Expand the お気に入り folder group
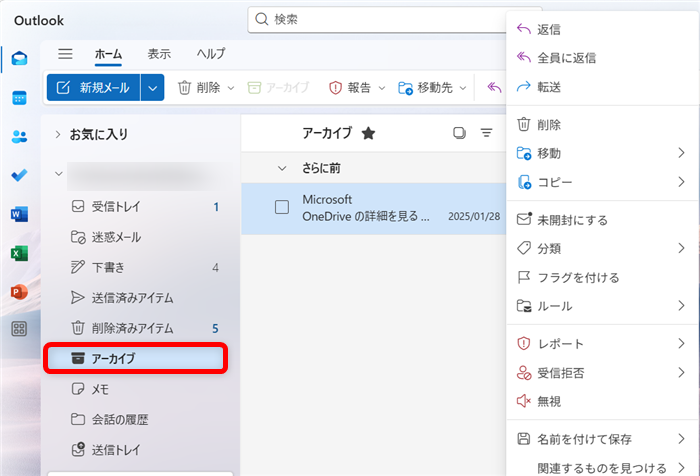The image size is (700, 476). 58,134
